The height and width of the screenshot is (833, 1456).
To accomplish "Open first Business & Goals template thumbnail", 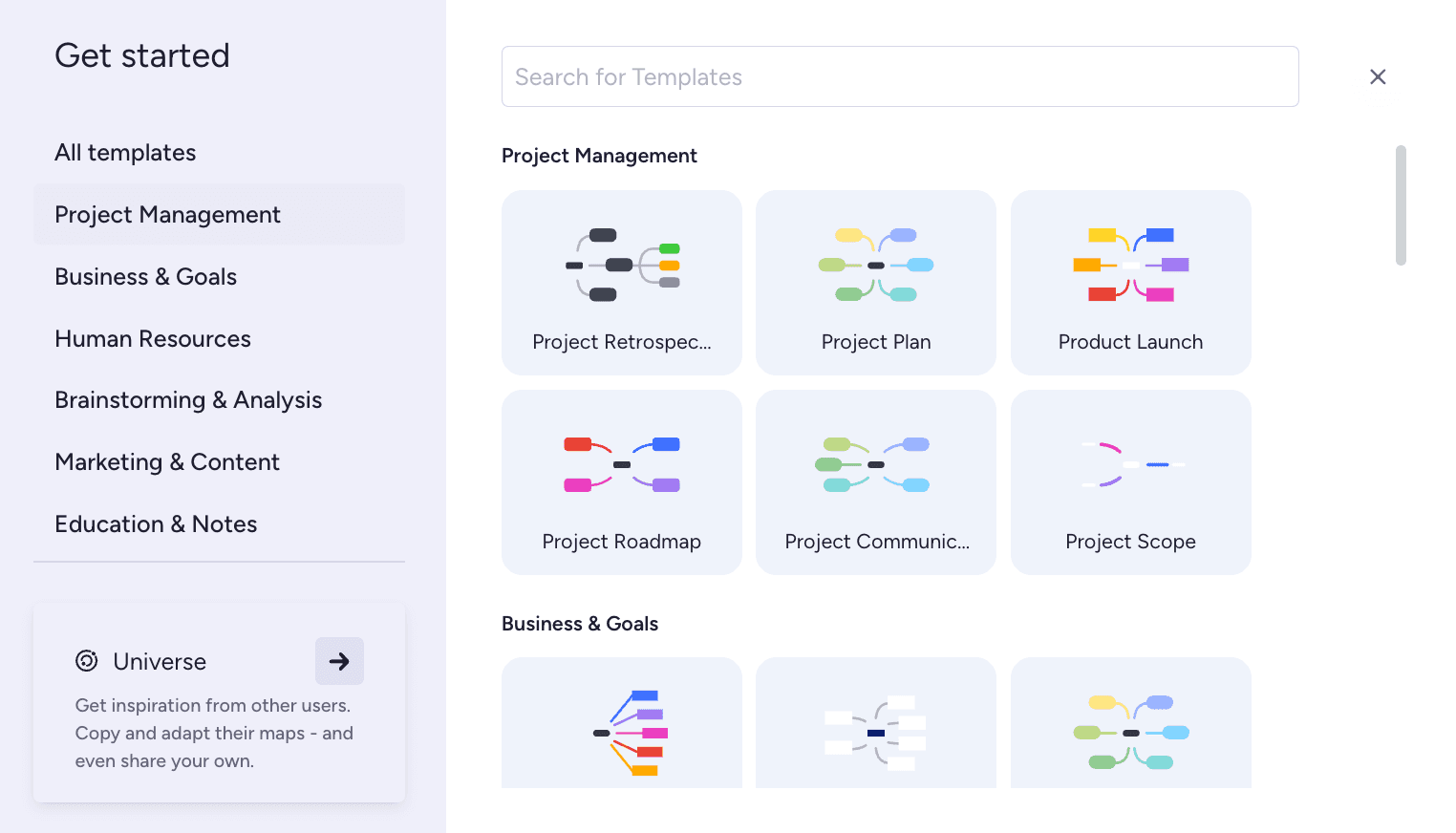I will 621,724.
